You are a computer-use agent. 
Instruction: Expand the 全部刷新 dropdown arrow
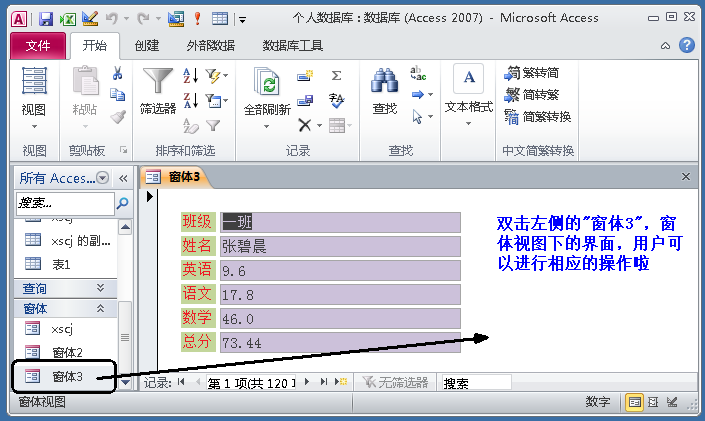pos(266,127)
